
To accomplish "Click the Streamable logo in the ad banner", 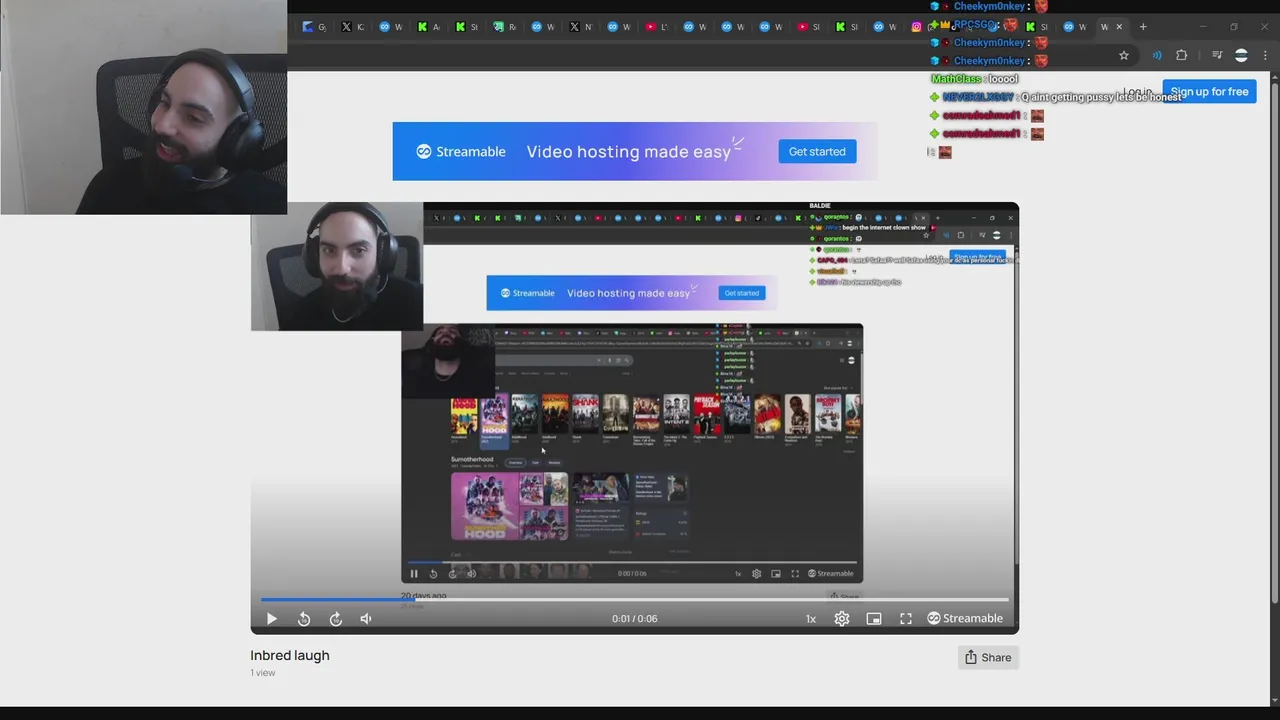I will 461,152.
